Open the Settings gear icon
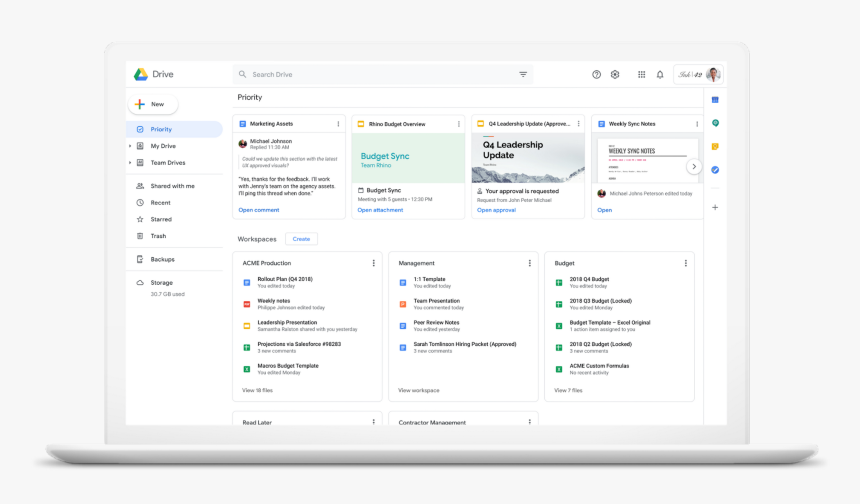 click(615, 75)
